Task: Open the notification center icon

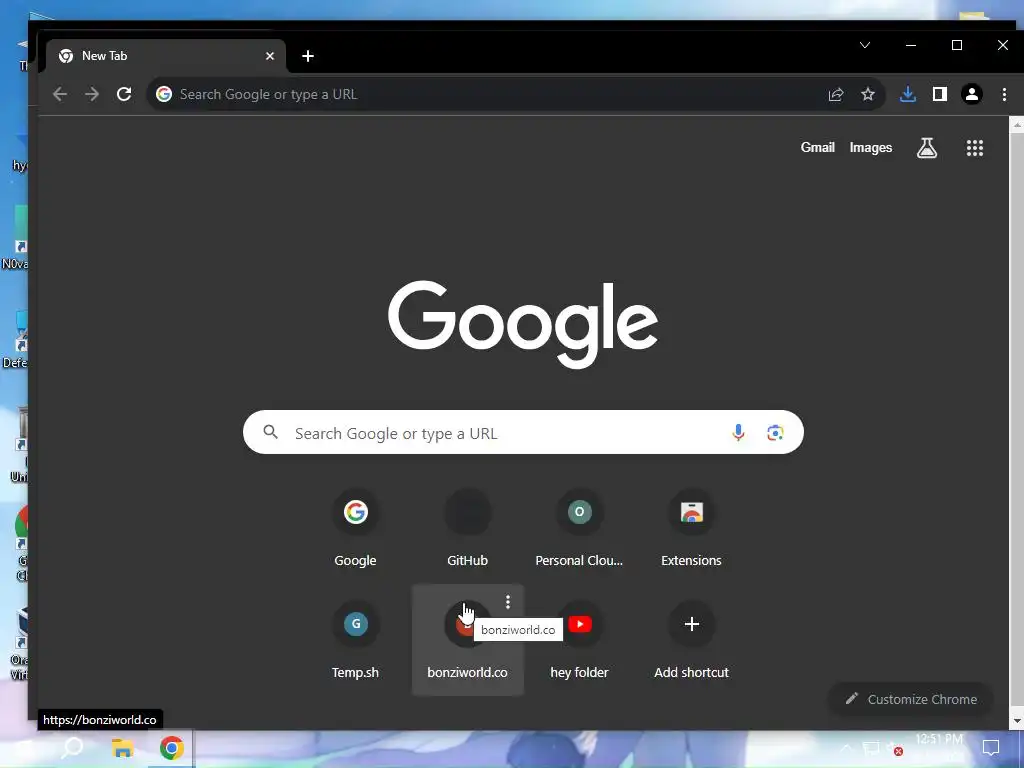Action: 991,748
